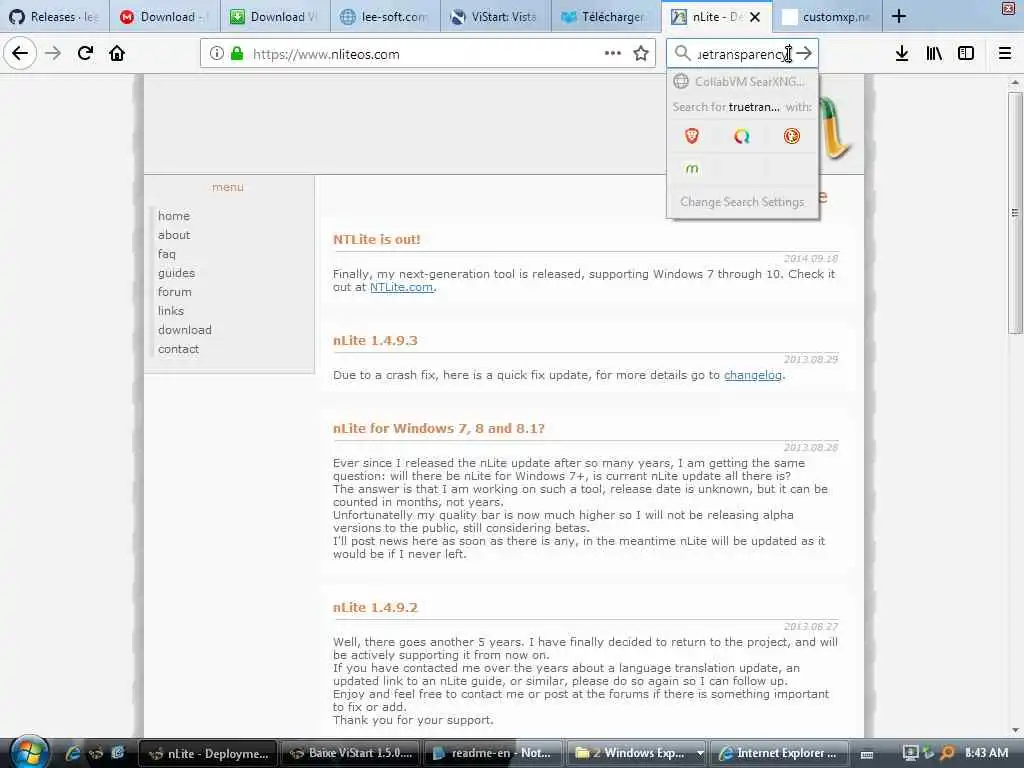The image size is (1024, 768).
Task: Search with the DuckDuckGo engine icon
Action: (792, 136)
